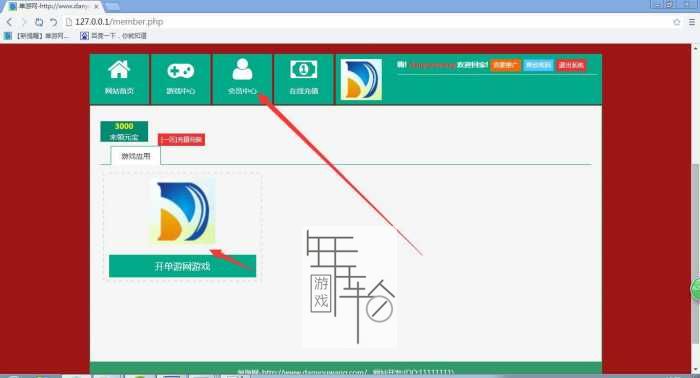This screenshot has height=378, width=700.
Task: Switch to the browser tab titled 单游网
Action: pos(54,7)
